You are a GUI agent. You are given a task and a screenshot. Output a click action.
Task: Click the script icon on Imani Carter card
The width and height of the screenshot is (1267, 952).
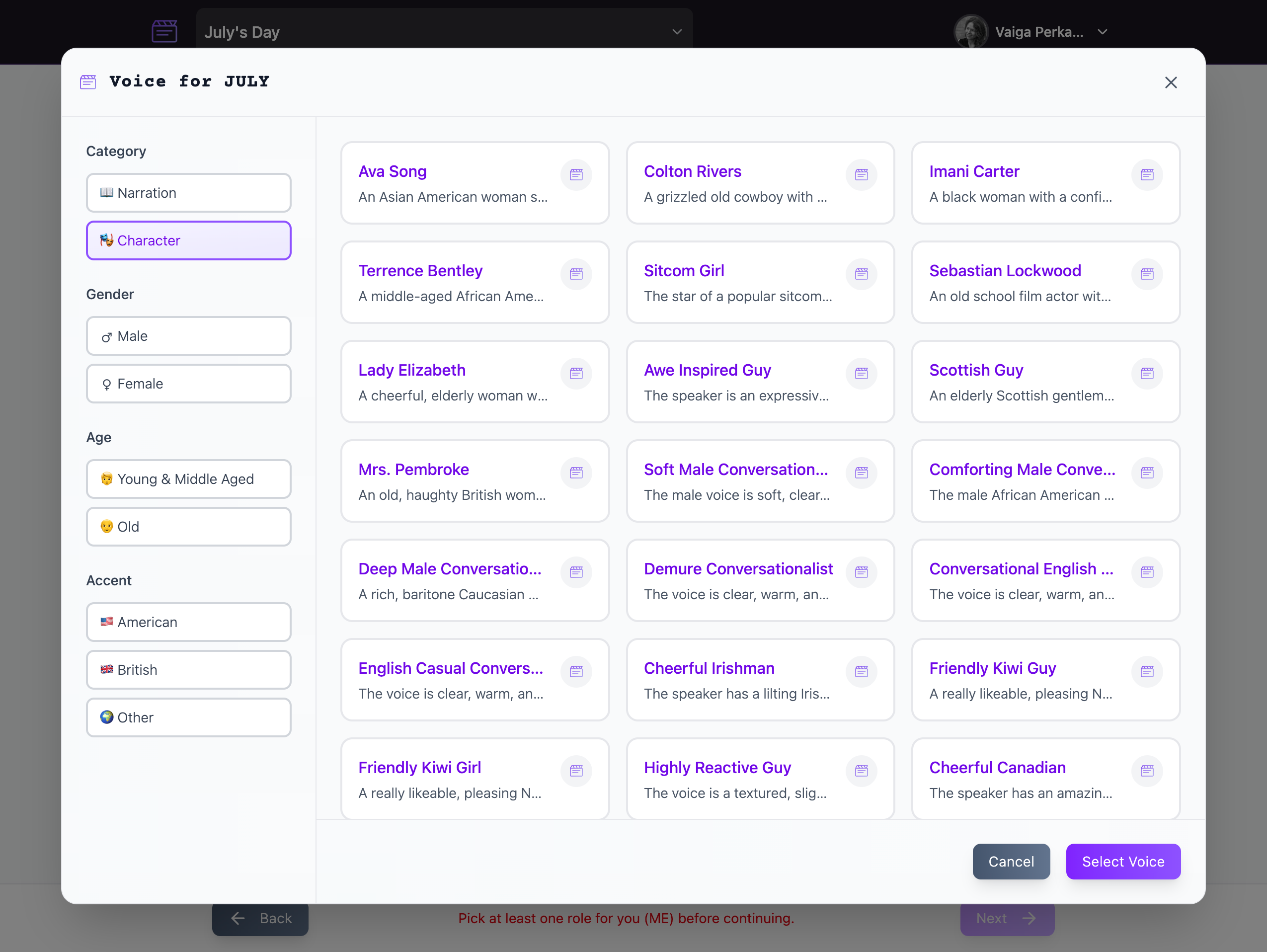click(x=1147, y=175)
